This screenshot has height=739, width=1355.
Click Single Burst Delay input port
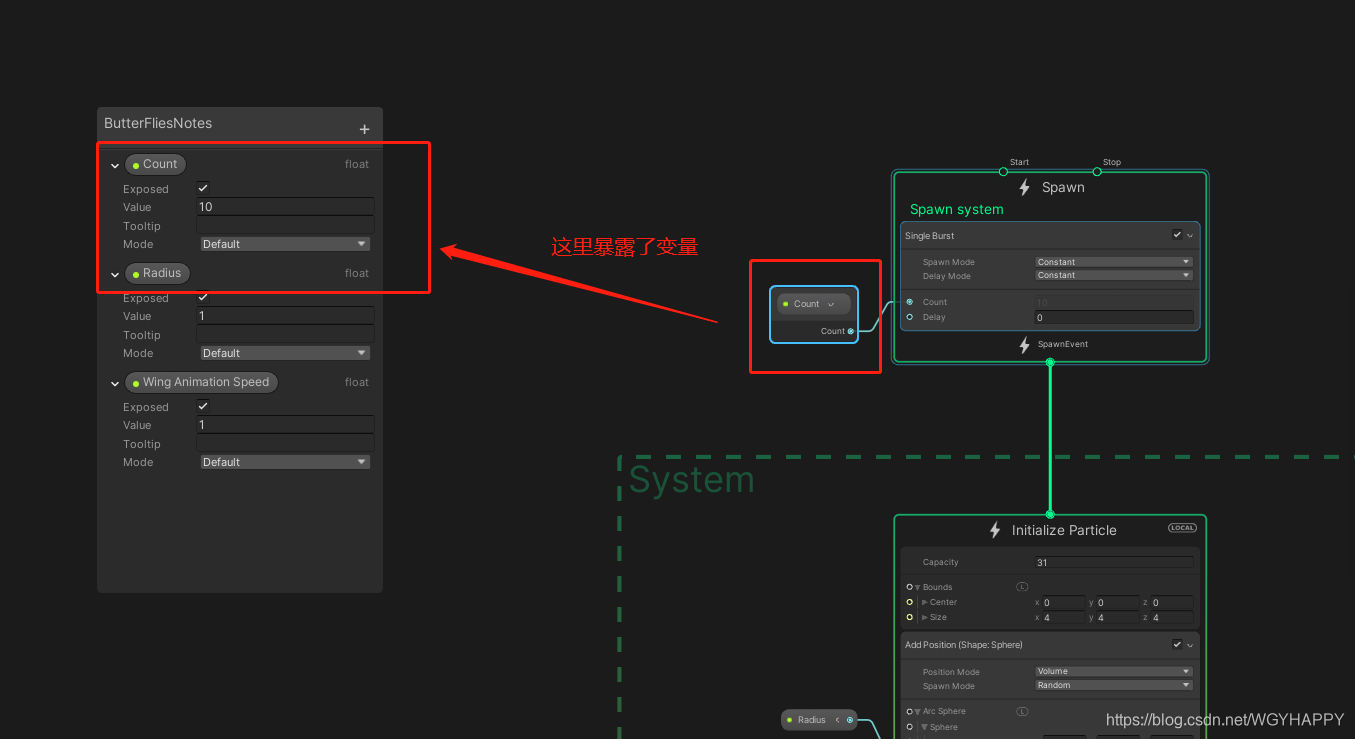909,317
